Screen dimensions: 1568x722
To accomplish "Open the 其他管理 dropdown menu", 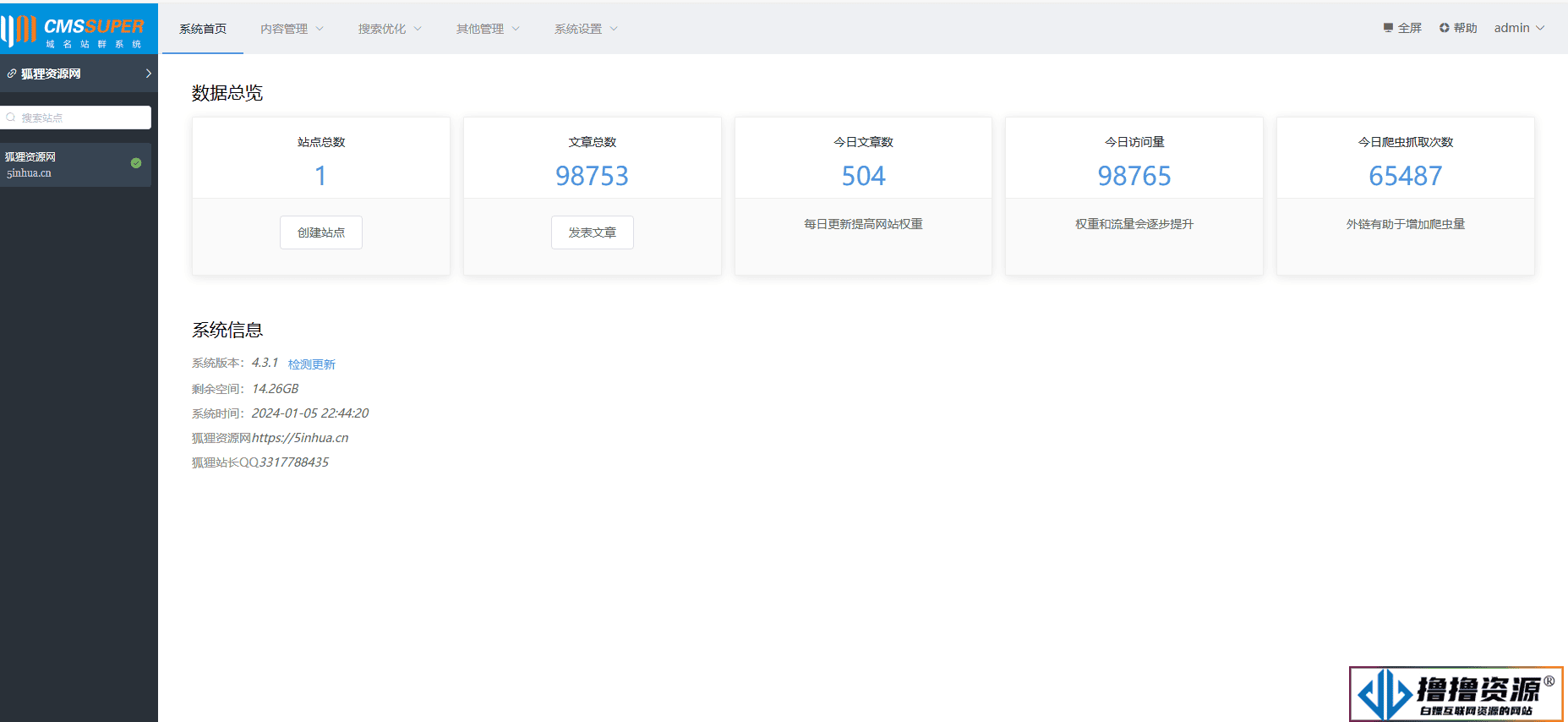I will tap(488, 29).
